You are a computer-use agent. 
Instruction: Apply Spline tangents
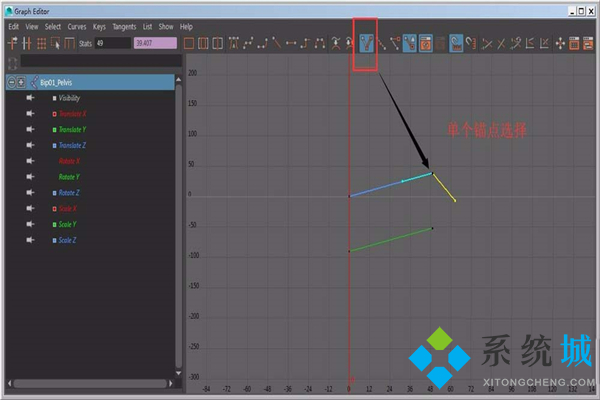(x=248, y=43)
